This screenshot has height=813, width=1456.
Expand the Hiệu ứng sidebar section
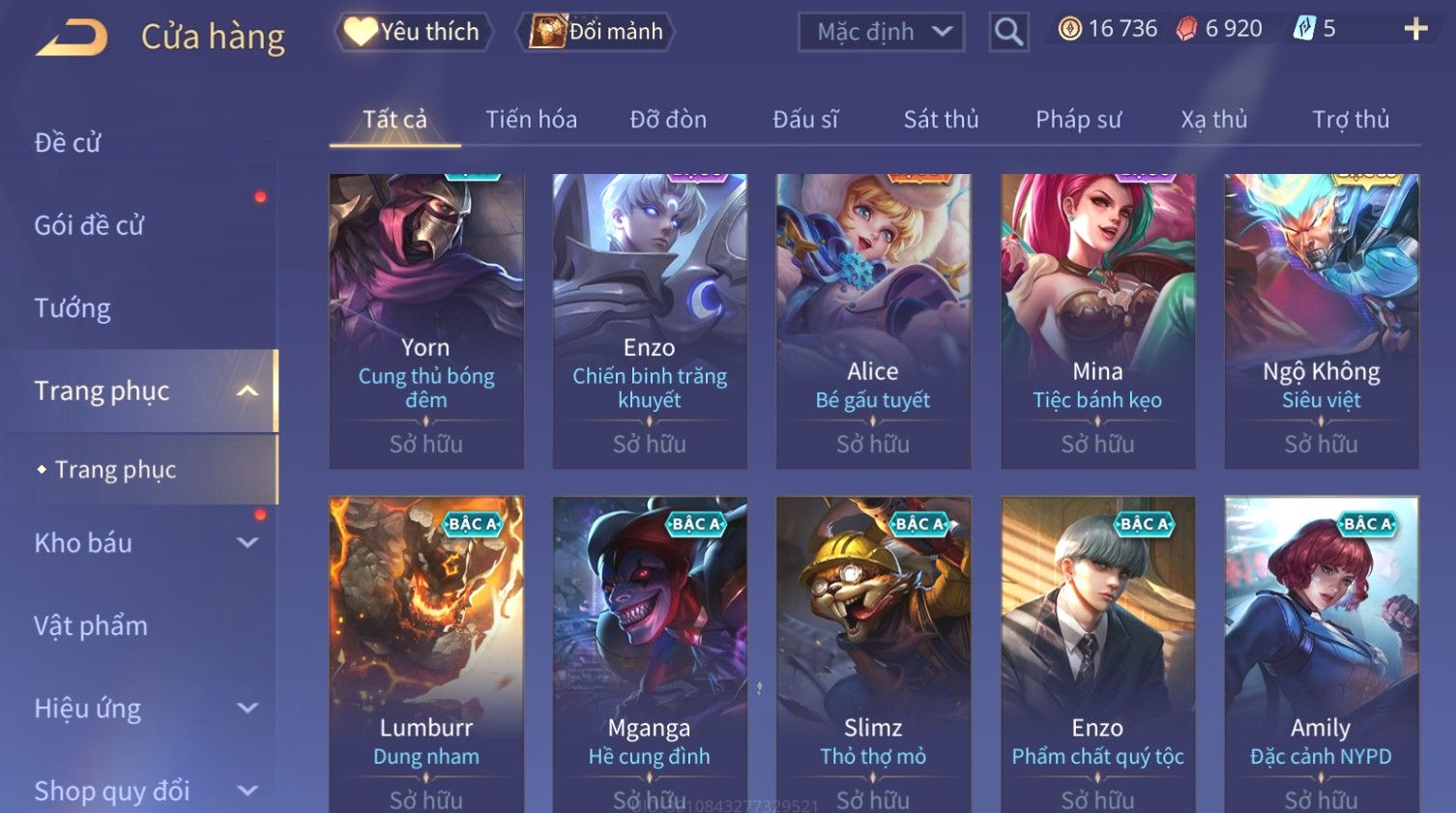(248, 709)
